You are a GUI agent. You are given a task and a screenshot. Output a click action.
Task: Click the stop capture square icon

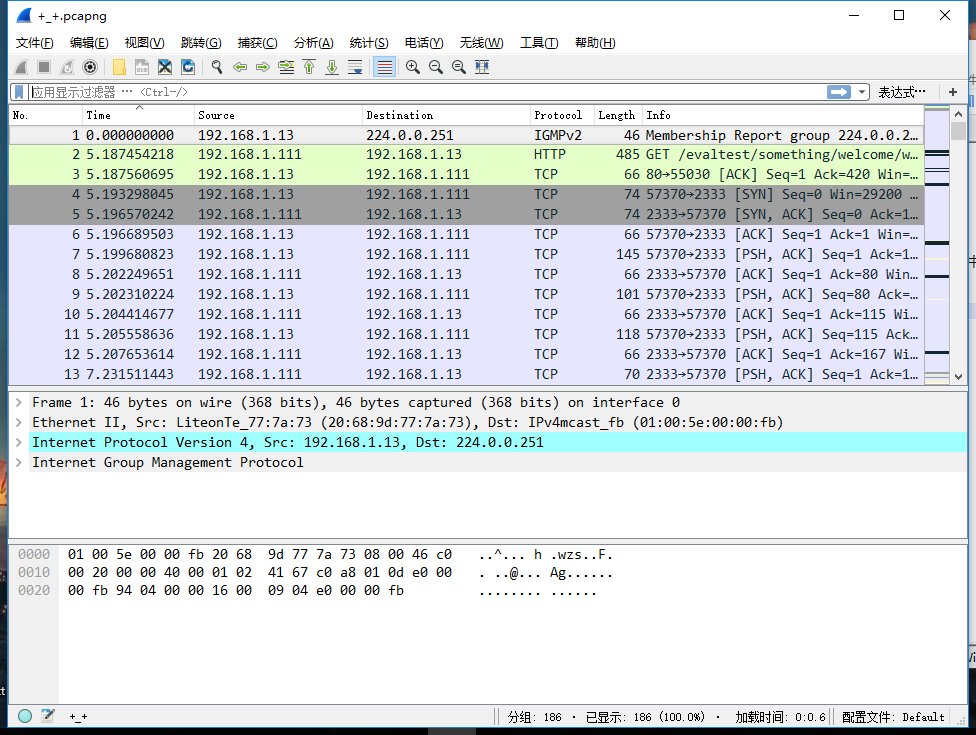44,67
